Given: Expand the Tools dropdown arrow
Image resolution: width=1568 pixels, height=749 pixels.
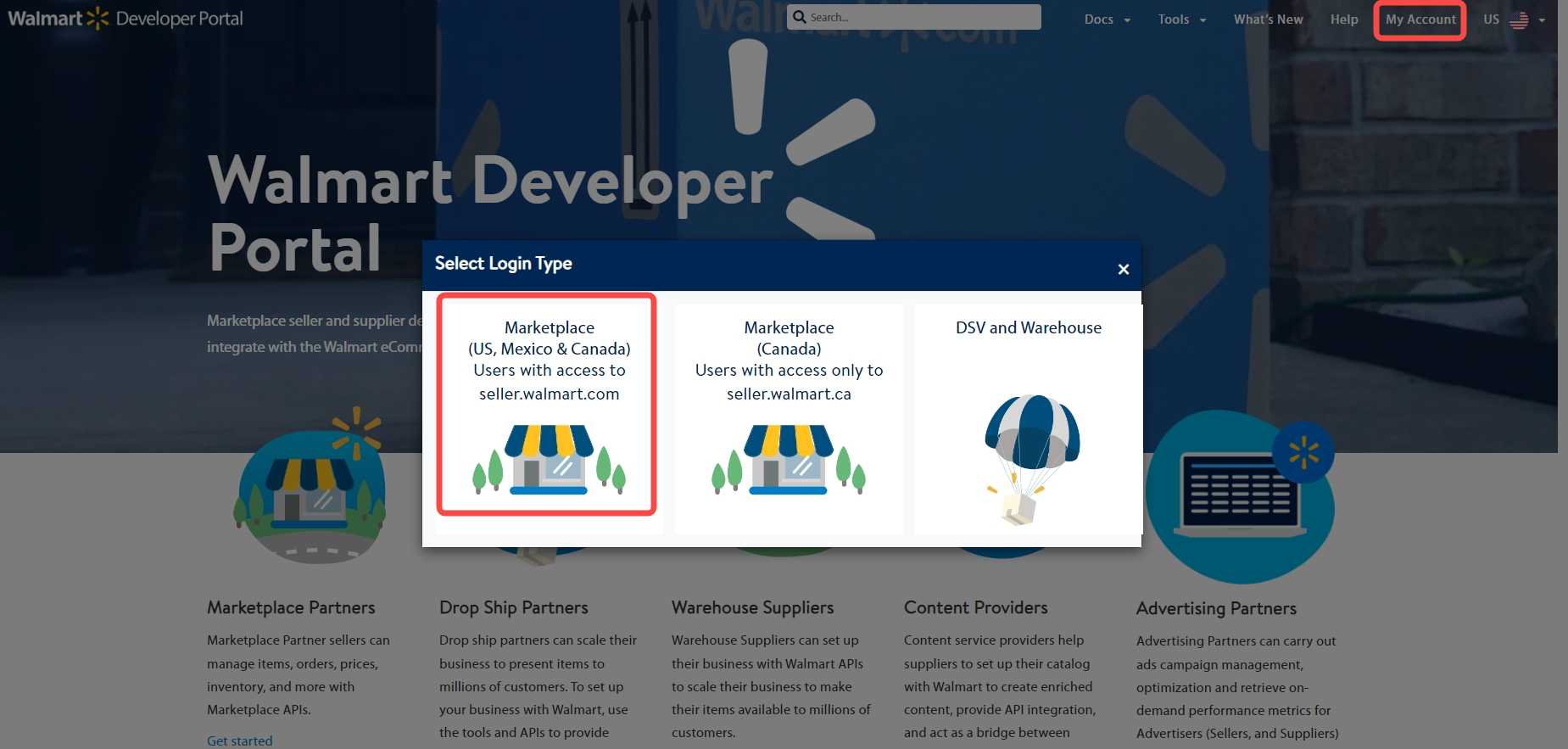Looking at the screenshot, I should point(1203,20).
